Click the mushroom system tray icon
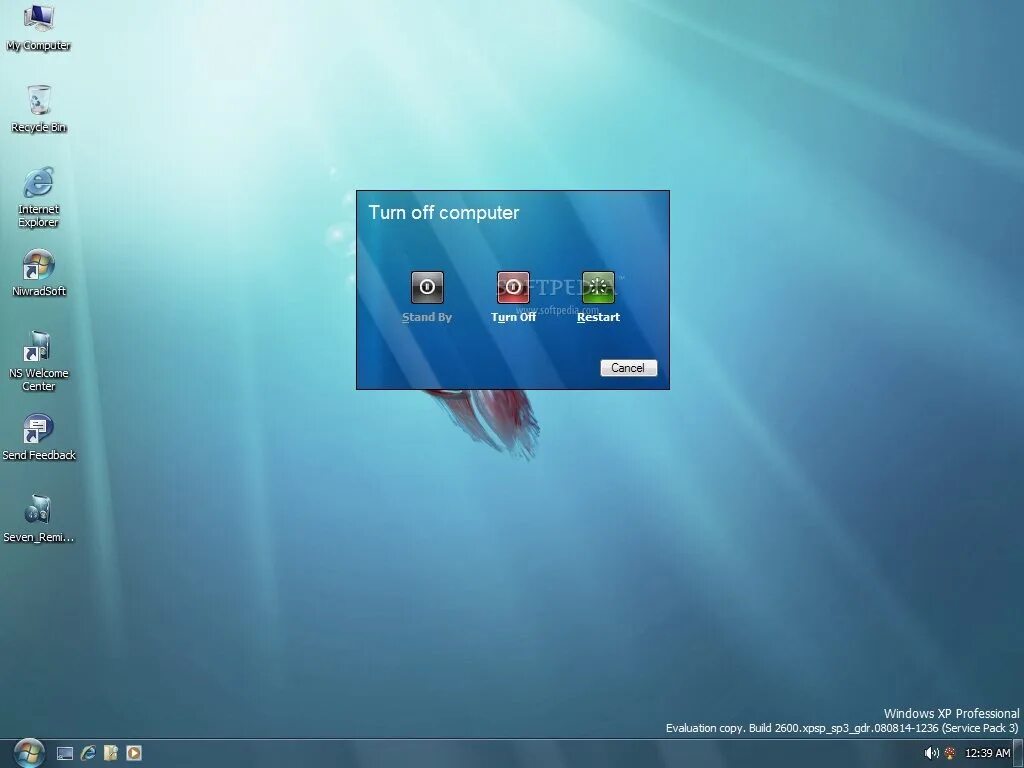The image size is (1024, 768). (x=950, y=754)
